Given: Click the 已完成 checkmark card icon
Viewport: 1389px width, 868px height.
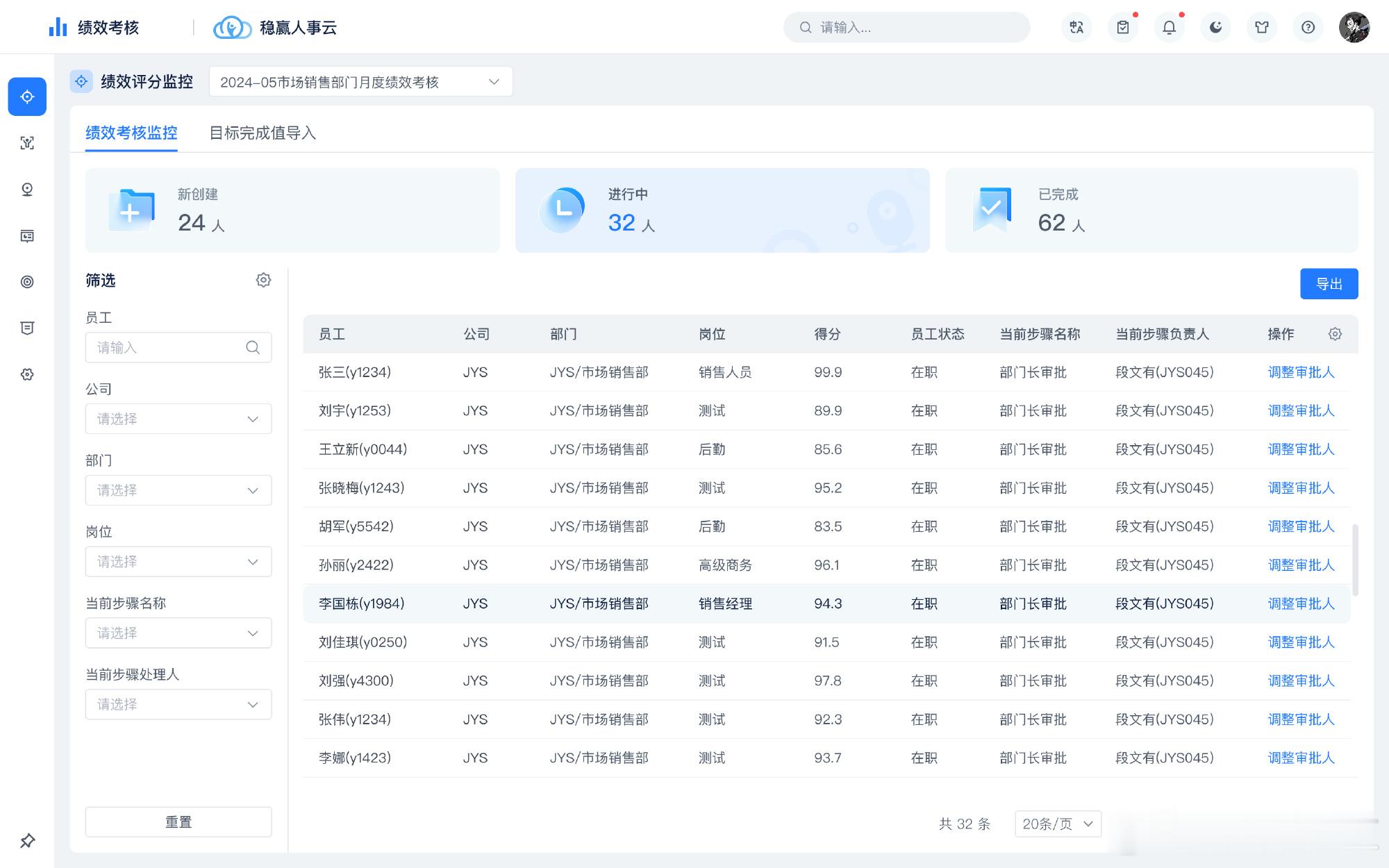Looking at the screenshot, I should point(992,210).
